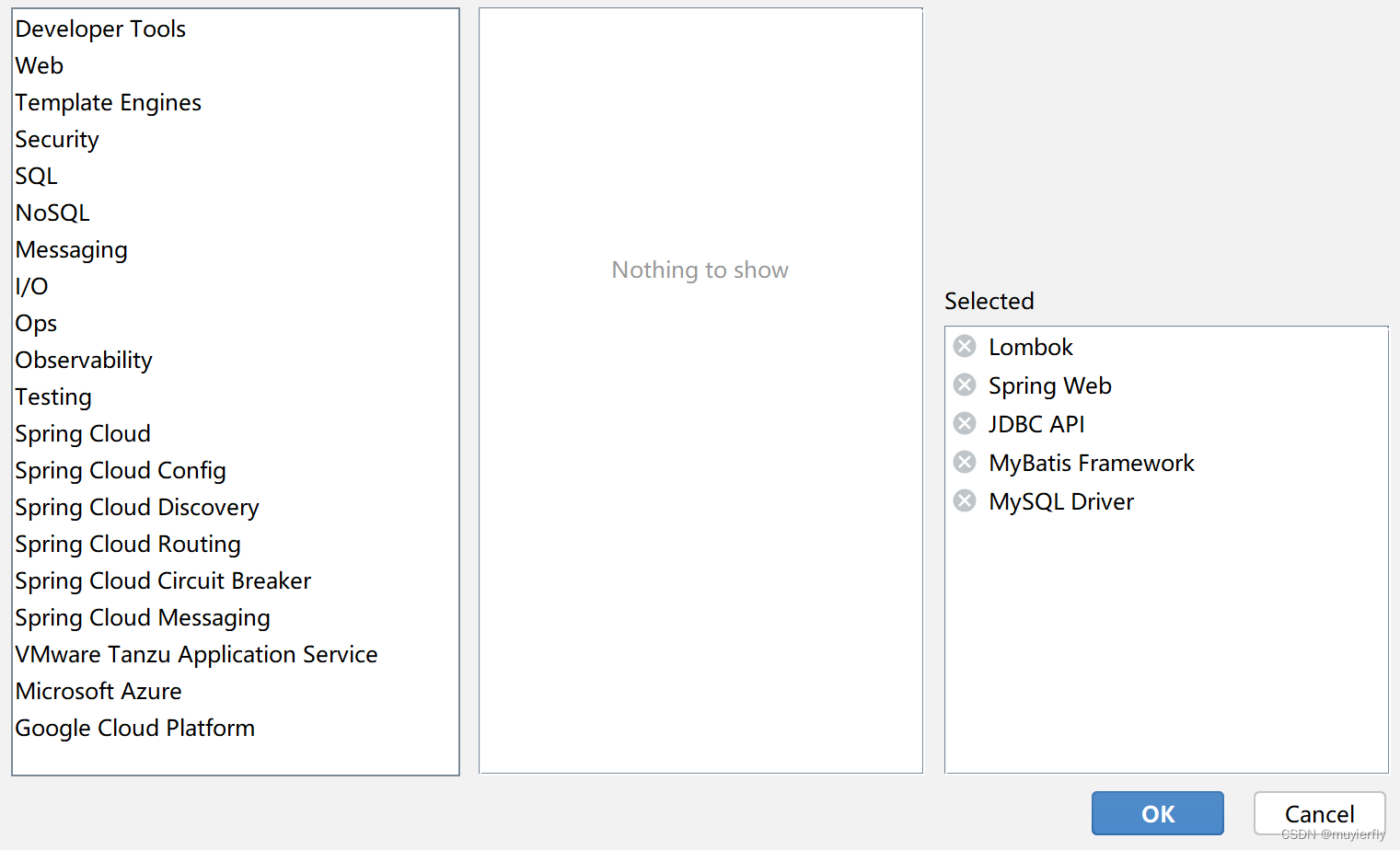This screenshot has width=1400, height=850.
Task: Choose the Template Engines category
Action: tap(236, 102)
